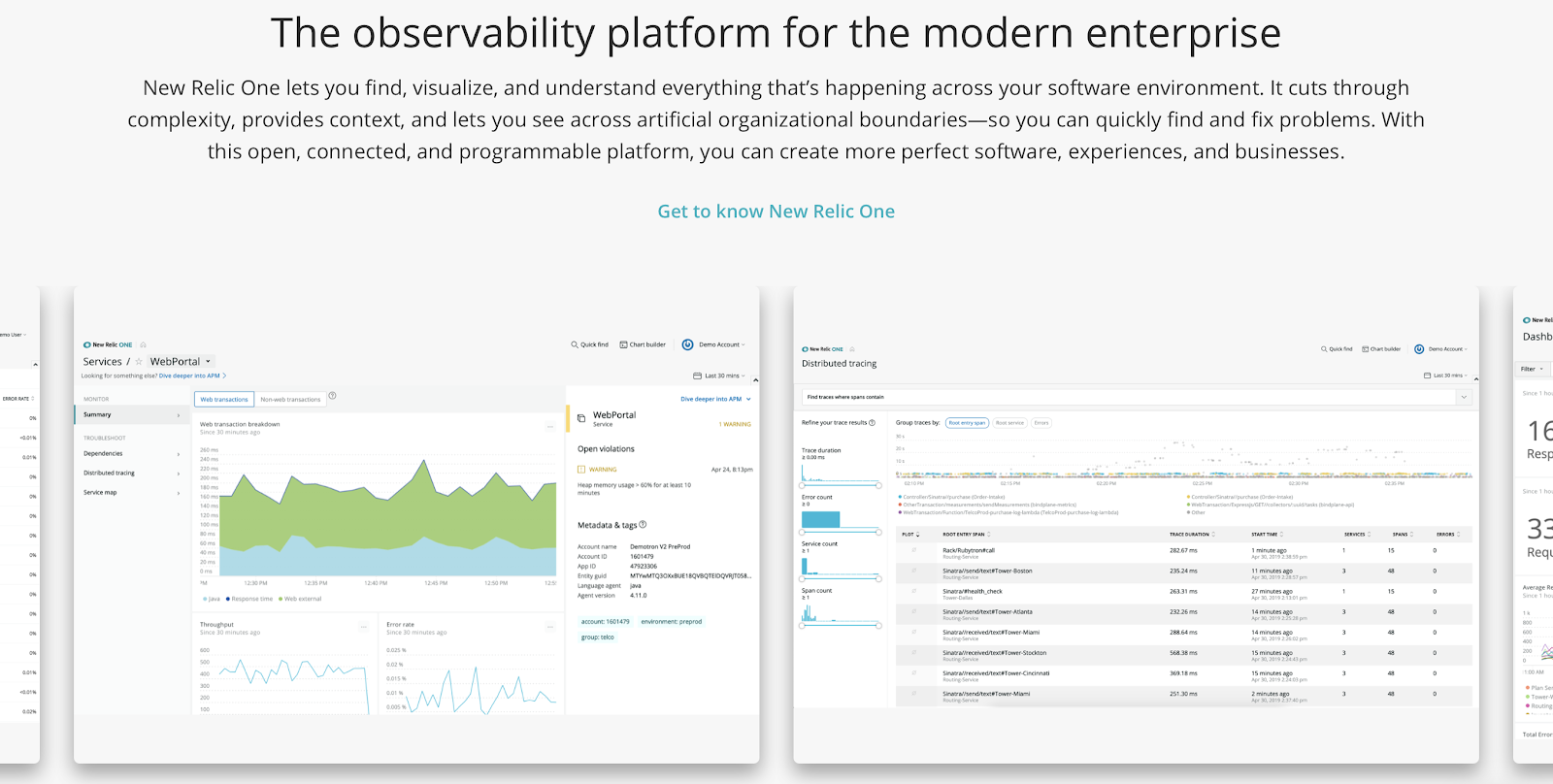Viewport: 1553px width, 784px height.
Task: Click help icon beside Non-web transactions tab
Action: tap(332, 396)
